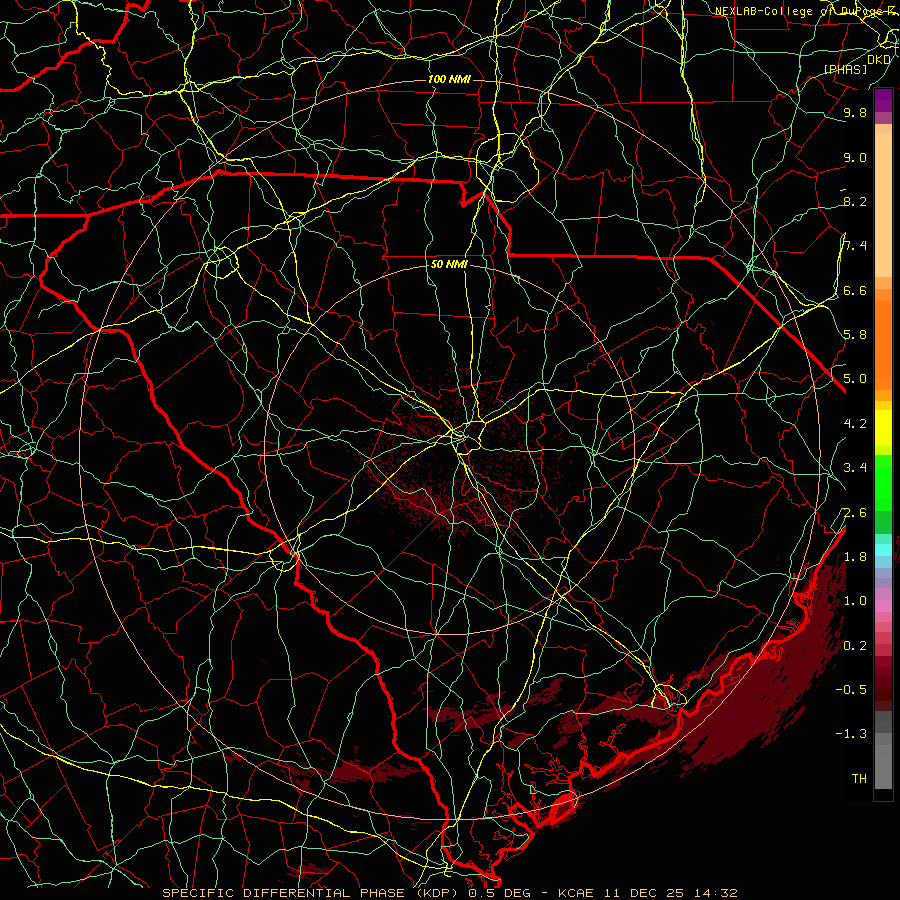Click the 5.8 value on the color scale
Screen dimensions: 900x900
tap(855, 335)
